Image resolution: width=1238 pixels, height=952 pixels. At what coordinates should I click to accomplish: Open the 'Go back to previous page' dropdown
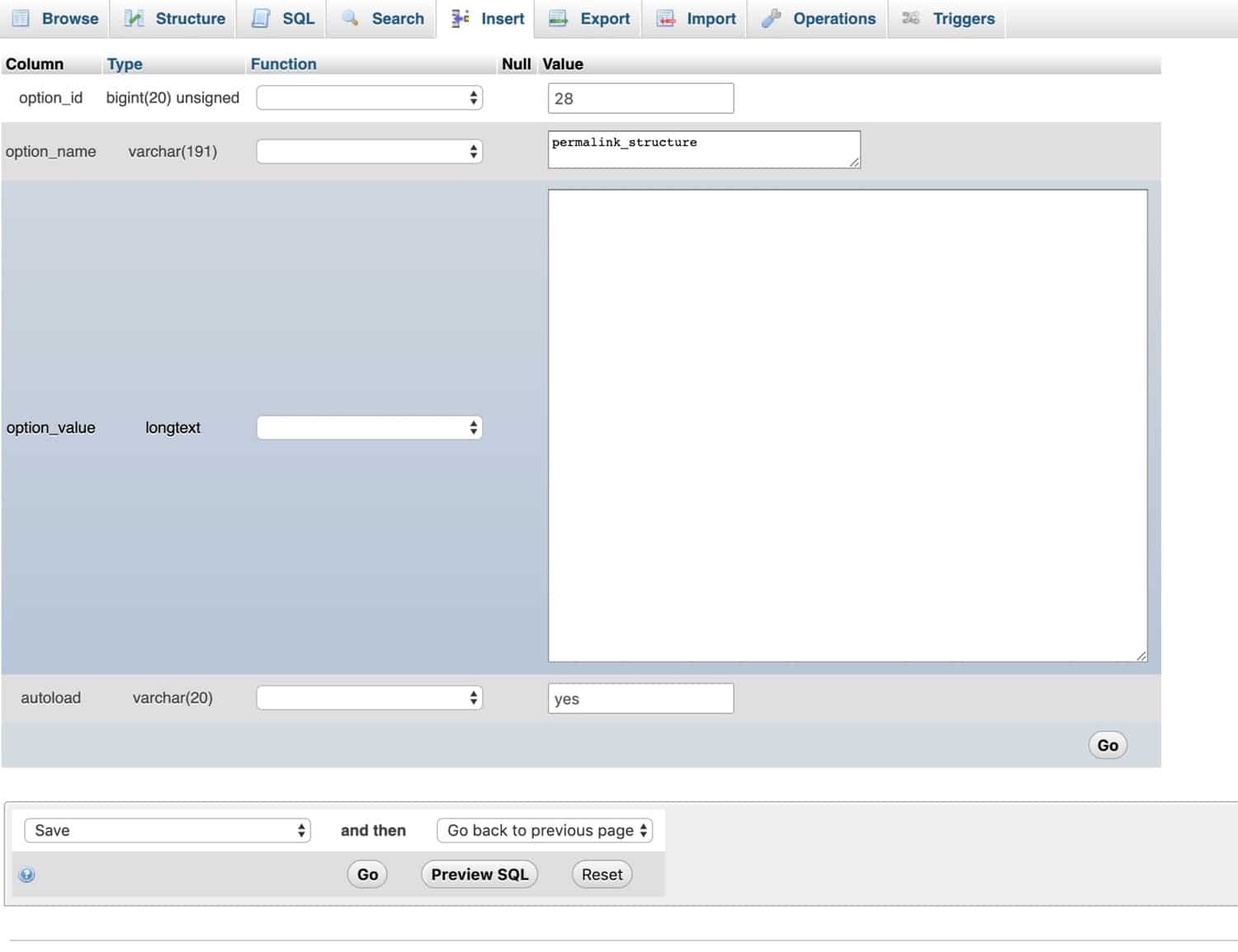[x=545, y=831]
